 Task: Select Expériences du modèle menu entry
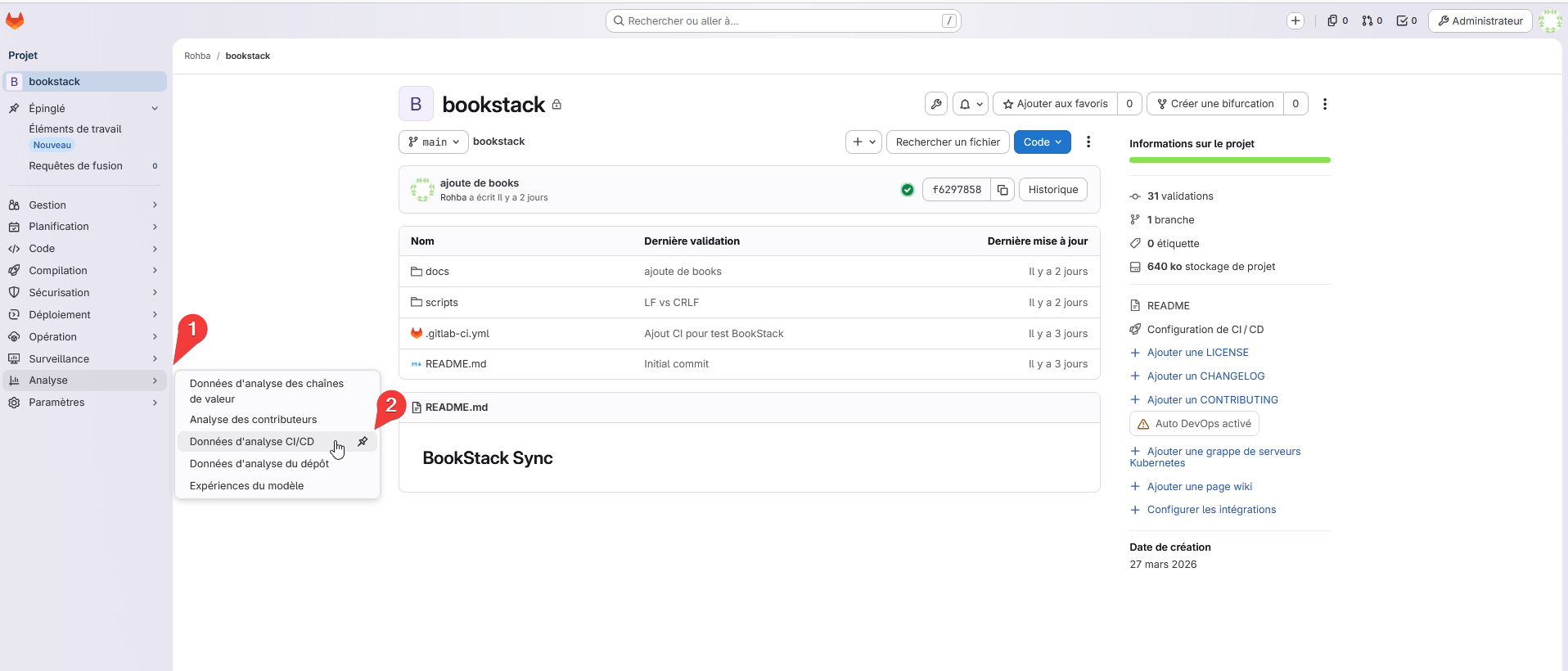tap(277, 486)
